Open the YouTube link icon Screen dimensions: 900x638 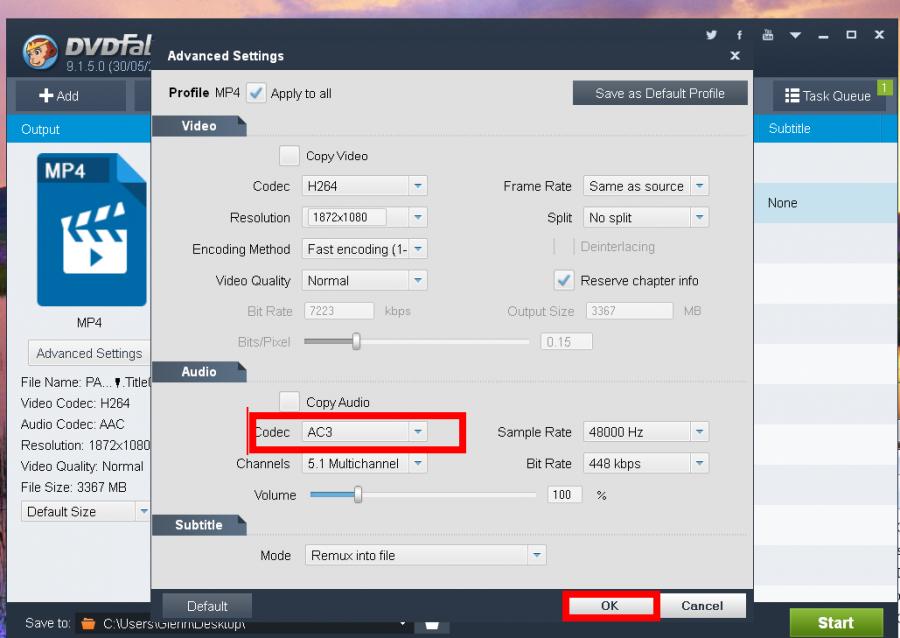(x=768, y=35)
